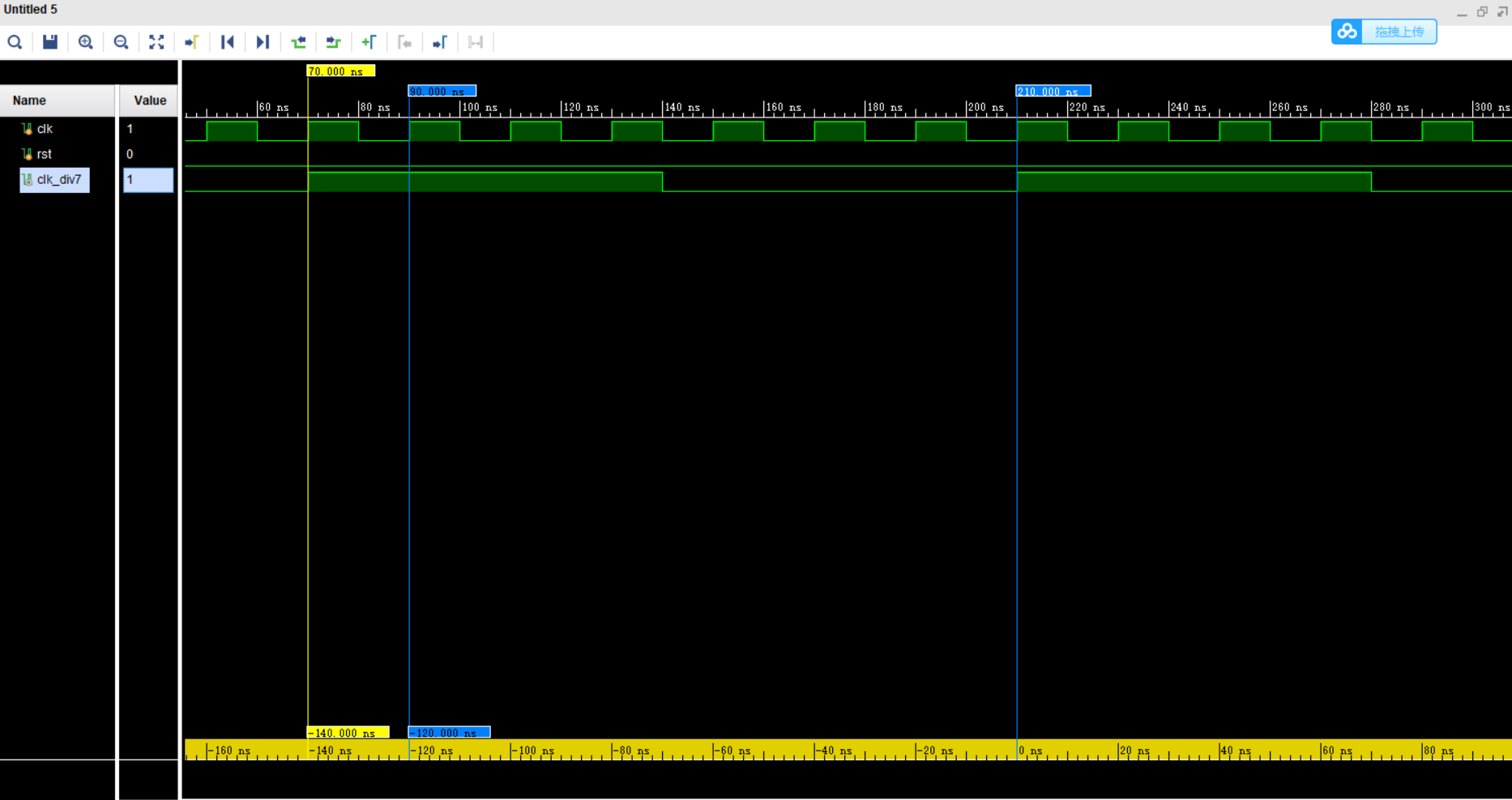Screen dimensions: 1512x800
Task: Click the value 1 of clk
Action: click(130, 129)
